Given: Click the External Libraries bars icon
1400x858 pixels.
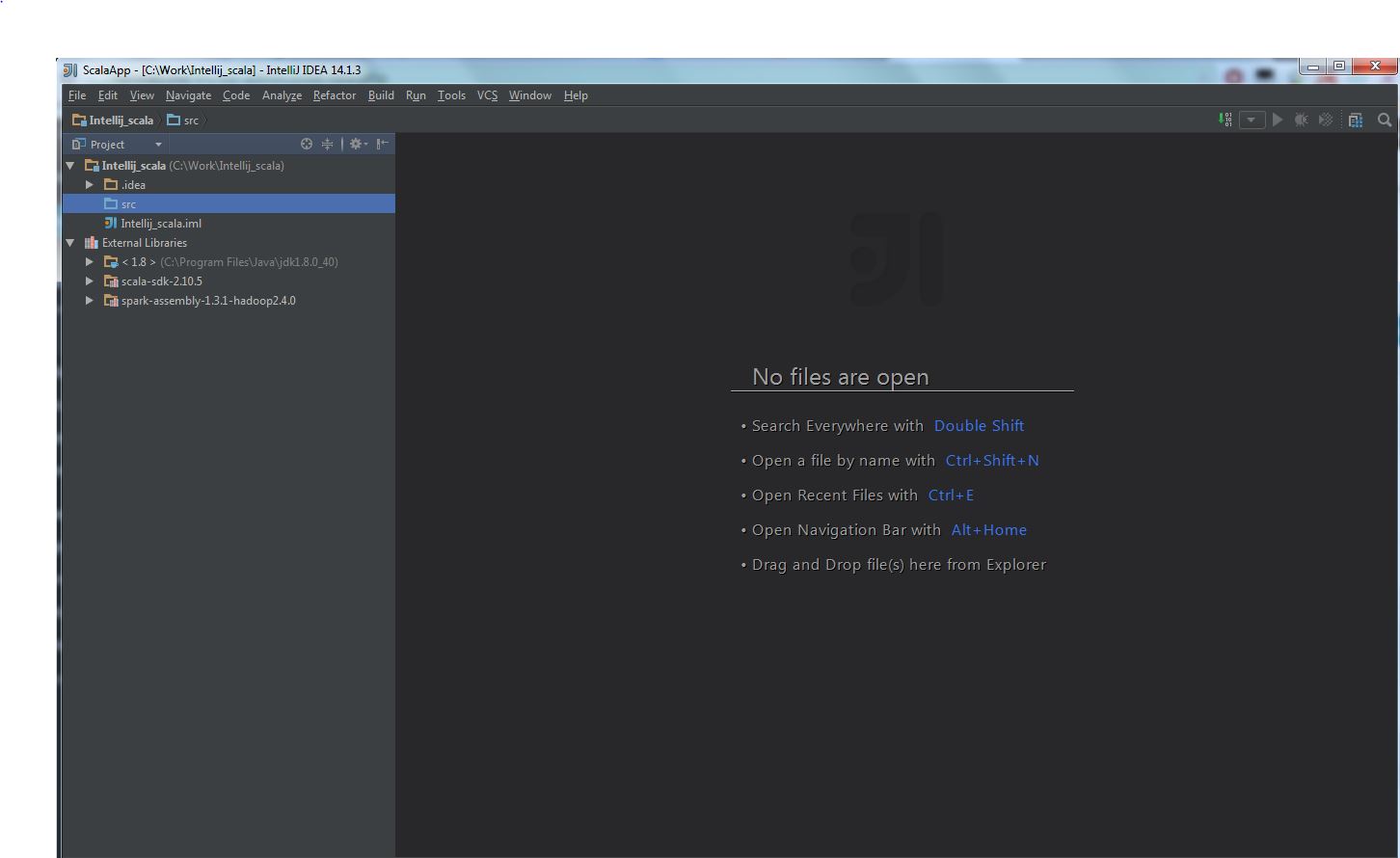Looking at the screenshot, I should coord(92,243).
